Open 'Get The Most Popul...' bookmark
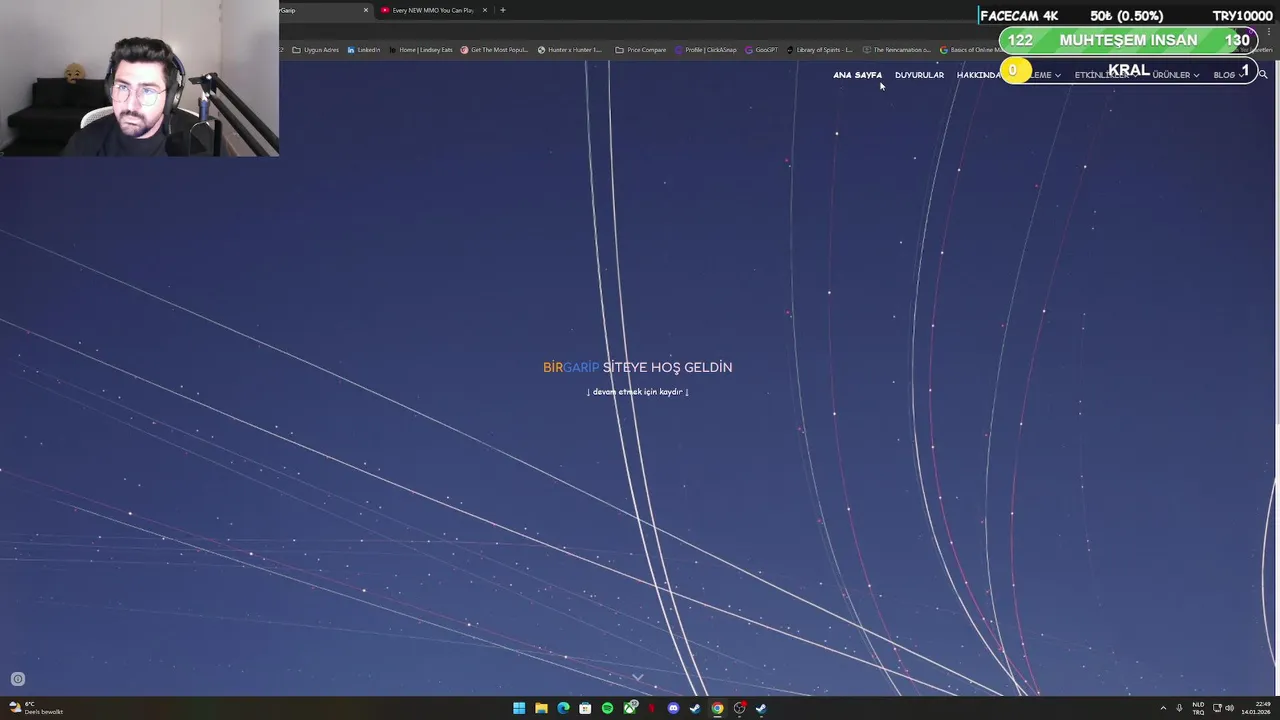Viewport: 1280px width, 720px height. click(x=494, y=50)
